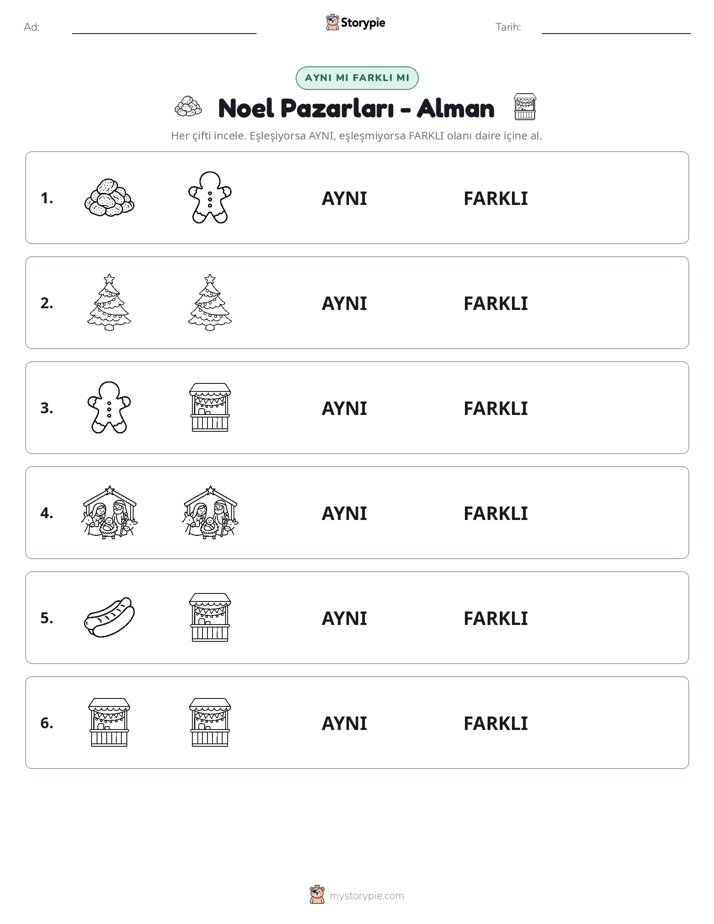Click the gingerbread man icon in row 1
The width and height of the screenshot is (714, 924).
(x=210, y=197)
